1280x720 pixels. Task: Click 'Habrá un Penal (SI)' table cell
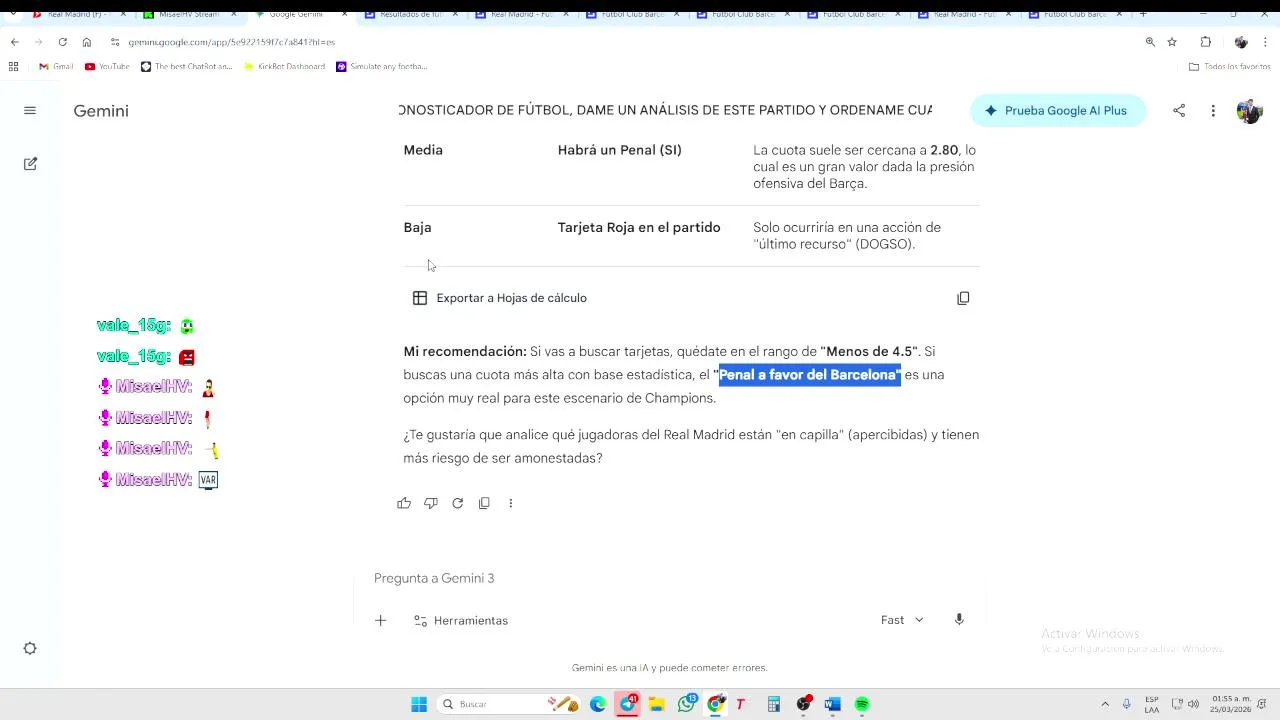(x=620, y=150)
